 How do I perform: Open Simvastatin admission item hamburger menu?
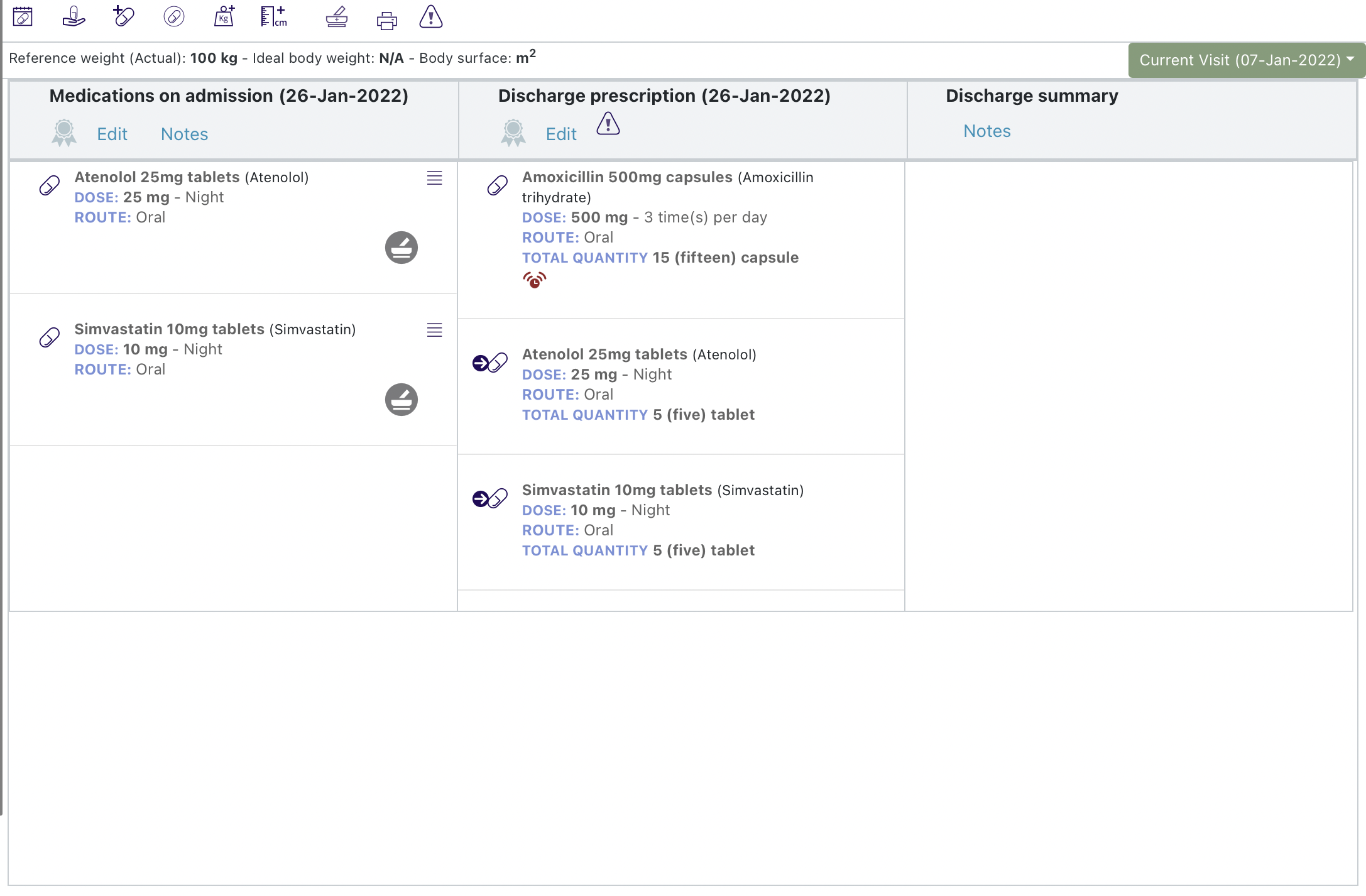click(x=434, y=331)
